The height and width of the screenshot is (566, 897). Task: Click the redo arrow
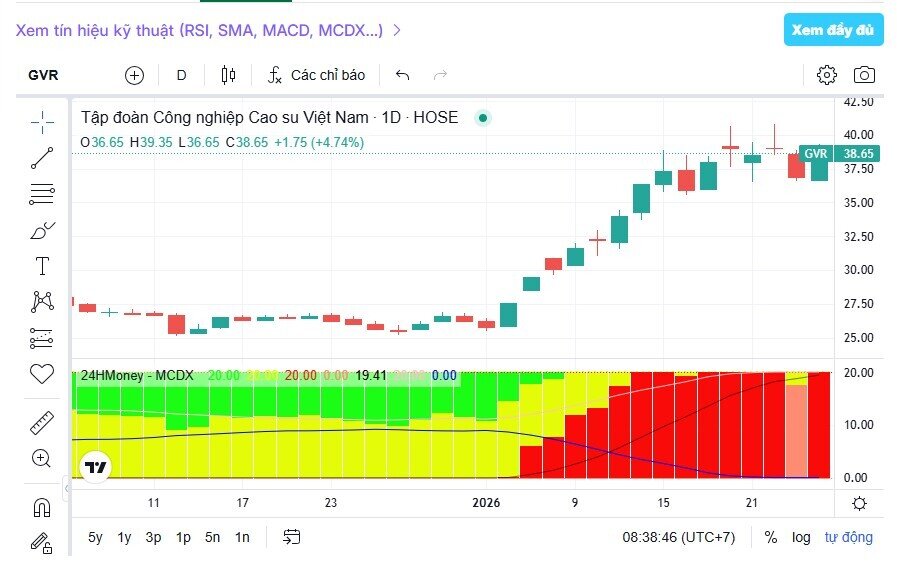coord(440,75)
